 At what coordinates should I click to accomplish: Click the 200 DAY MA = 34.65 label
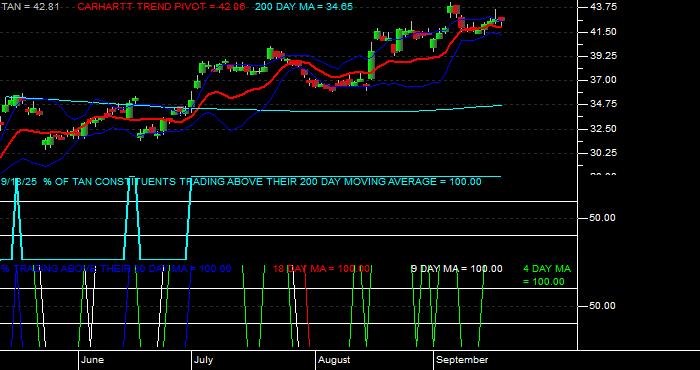tap(304, 7)
